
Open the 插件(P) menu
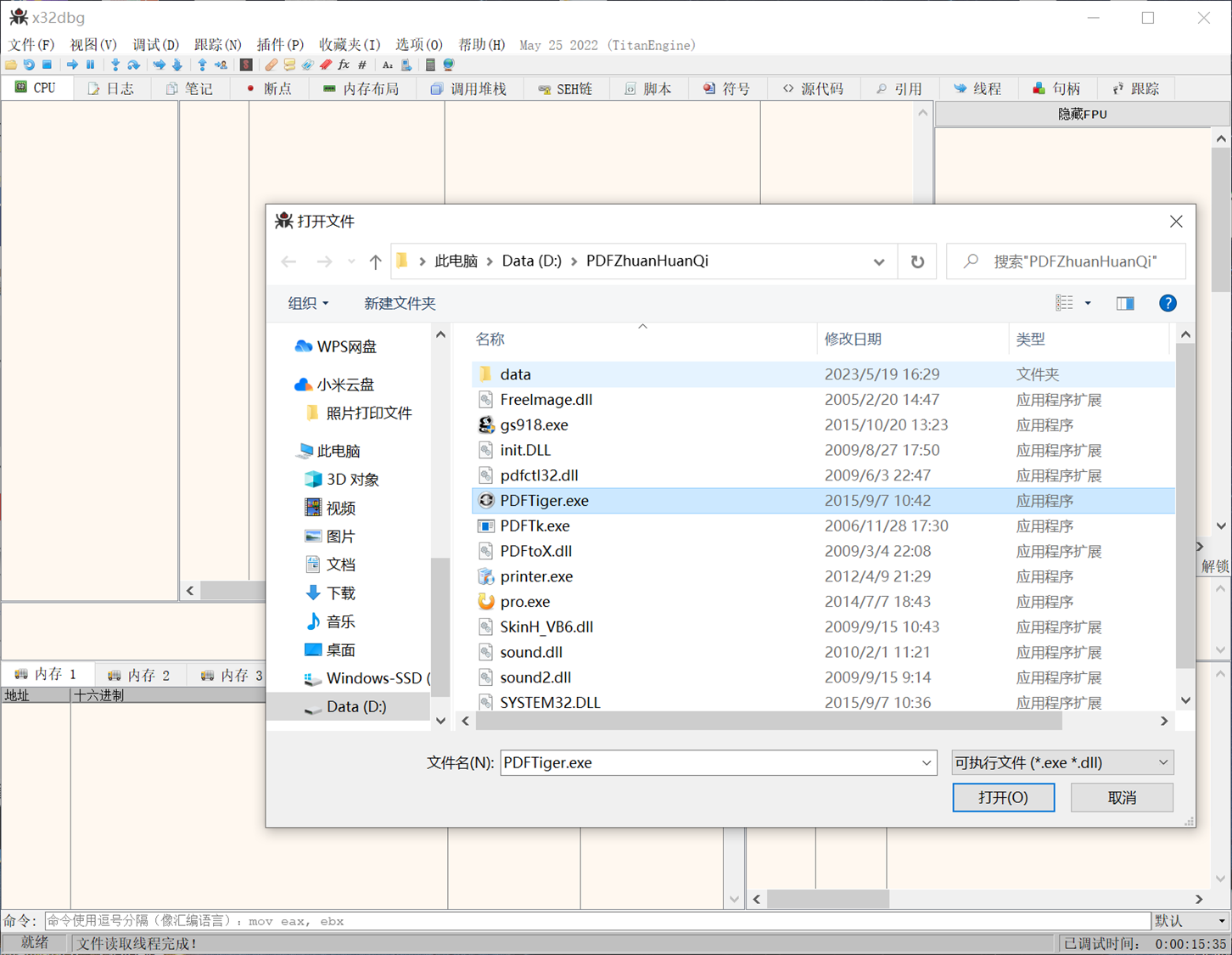pyautogui.click(x=280, y=45)
